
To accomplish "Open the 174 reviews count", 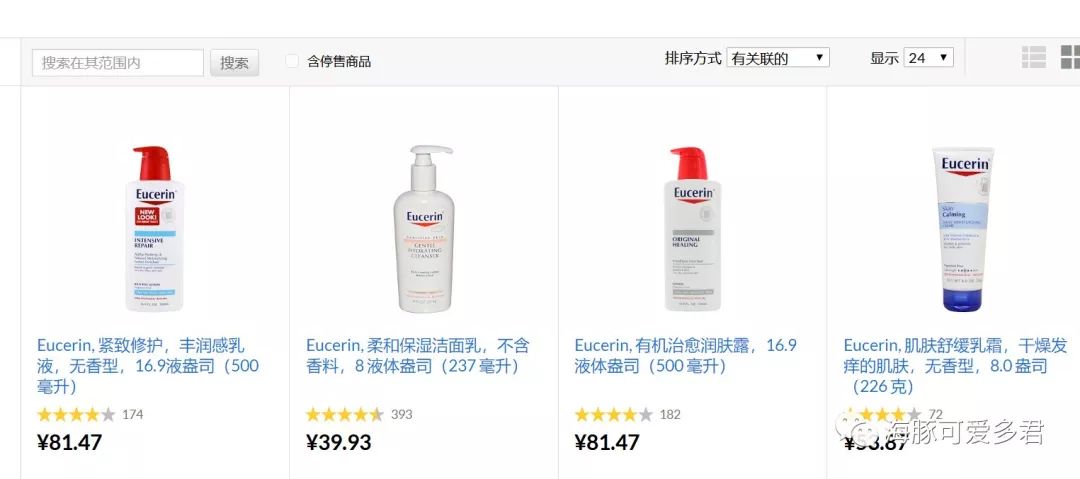I will click(132, 414).
